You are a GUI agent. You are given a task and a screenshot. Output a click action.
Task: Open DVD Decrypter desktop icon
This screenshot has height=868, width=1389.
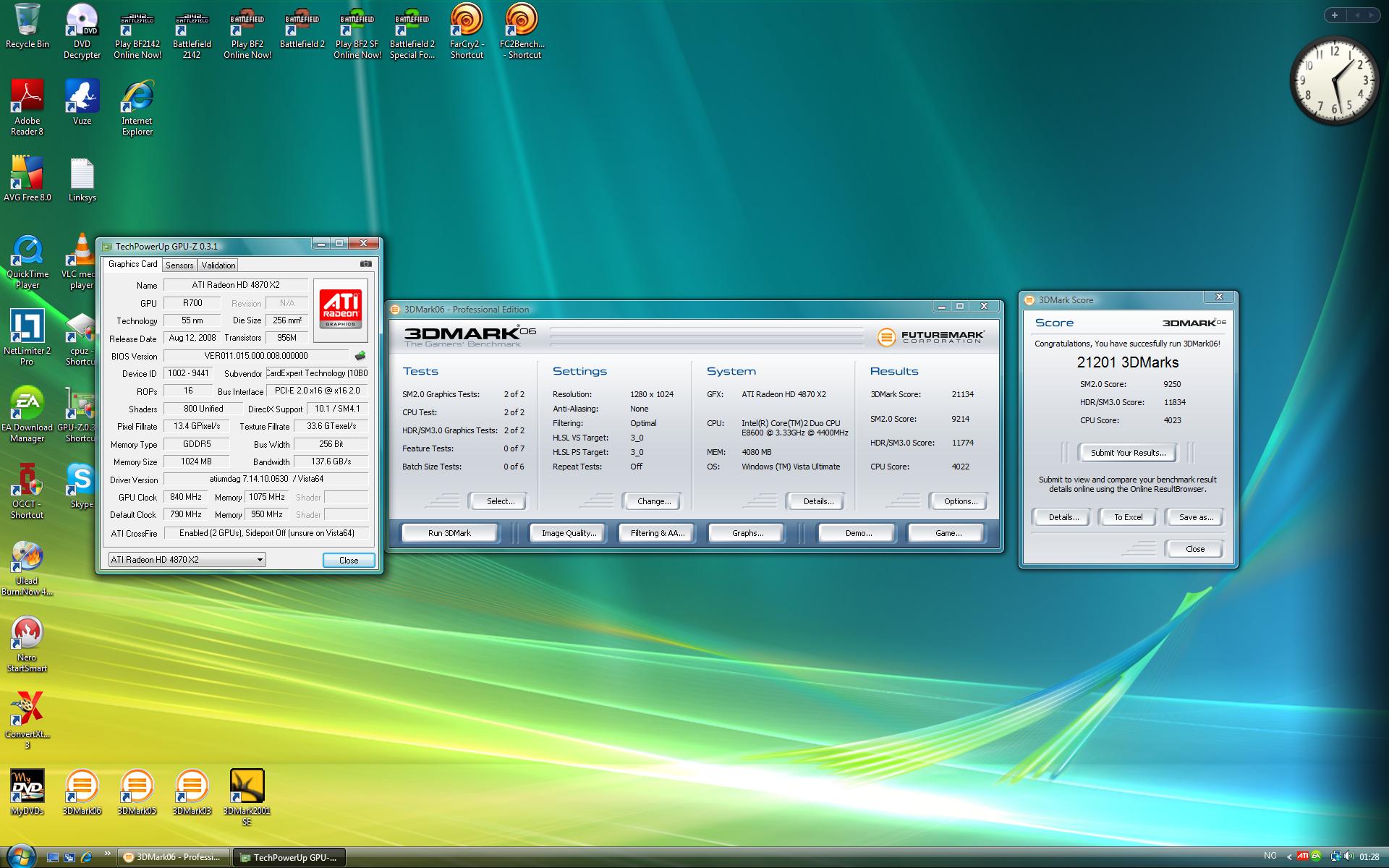point(82,30)
